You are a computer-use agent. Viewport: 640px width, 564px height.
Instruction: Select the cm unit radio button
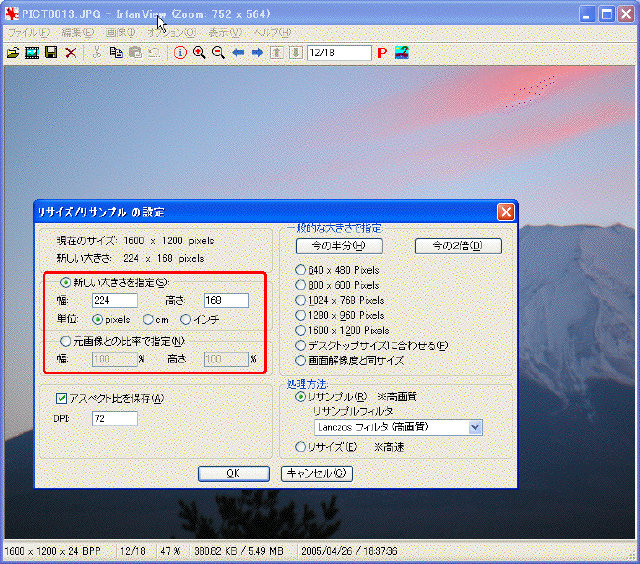(148, 320)
